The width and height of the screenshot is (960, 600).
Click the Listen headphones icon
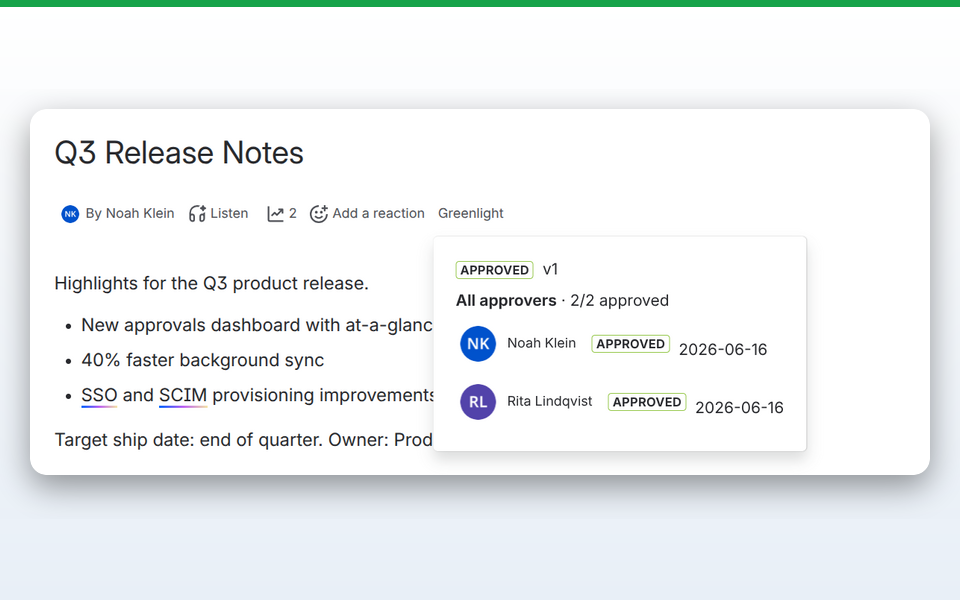click(x=197, y=214)
